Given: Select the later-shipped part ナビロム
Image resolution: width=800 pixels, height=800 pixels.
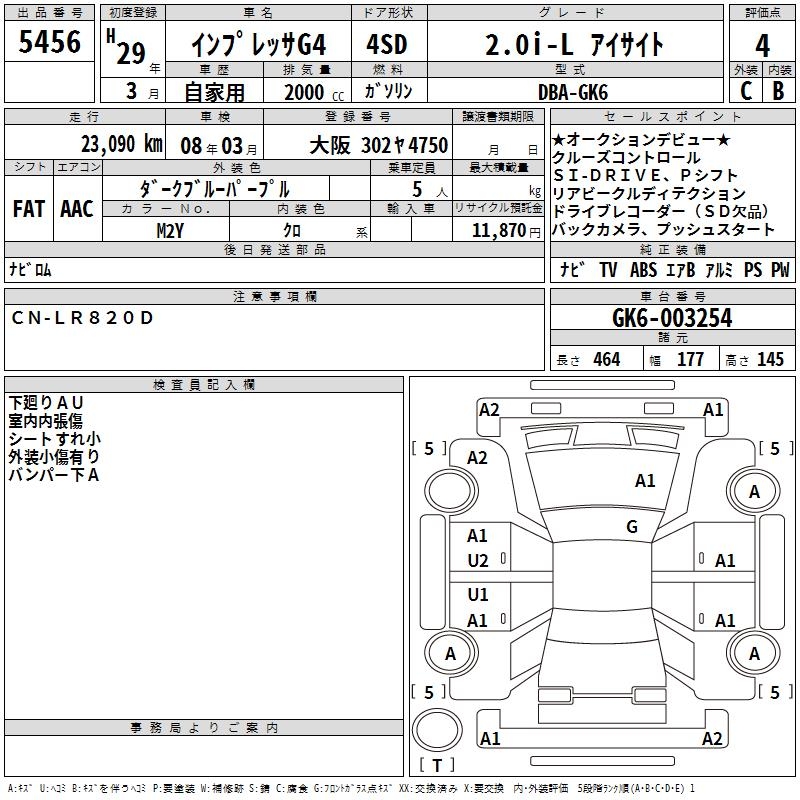Looking at the screenshot, I should 30,270.
